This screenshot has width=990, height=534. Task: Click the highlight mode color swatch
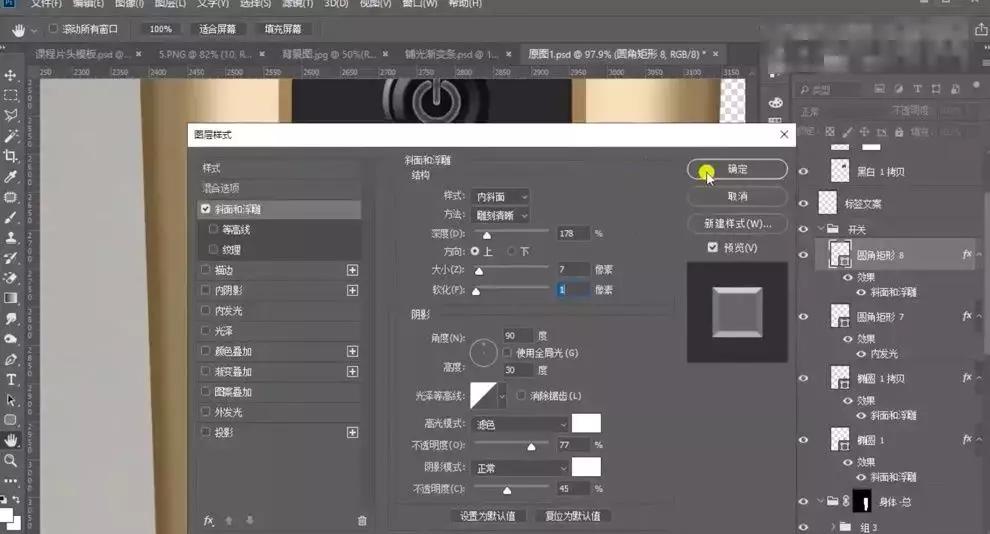(586, 424)
